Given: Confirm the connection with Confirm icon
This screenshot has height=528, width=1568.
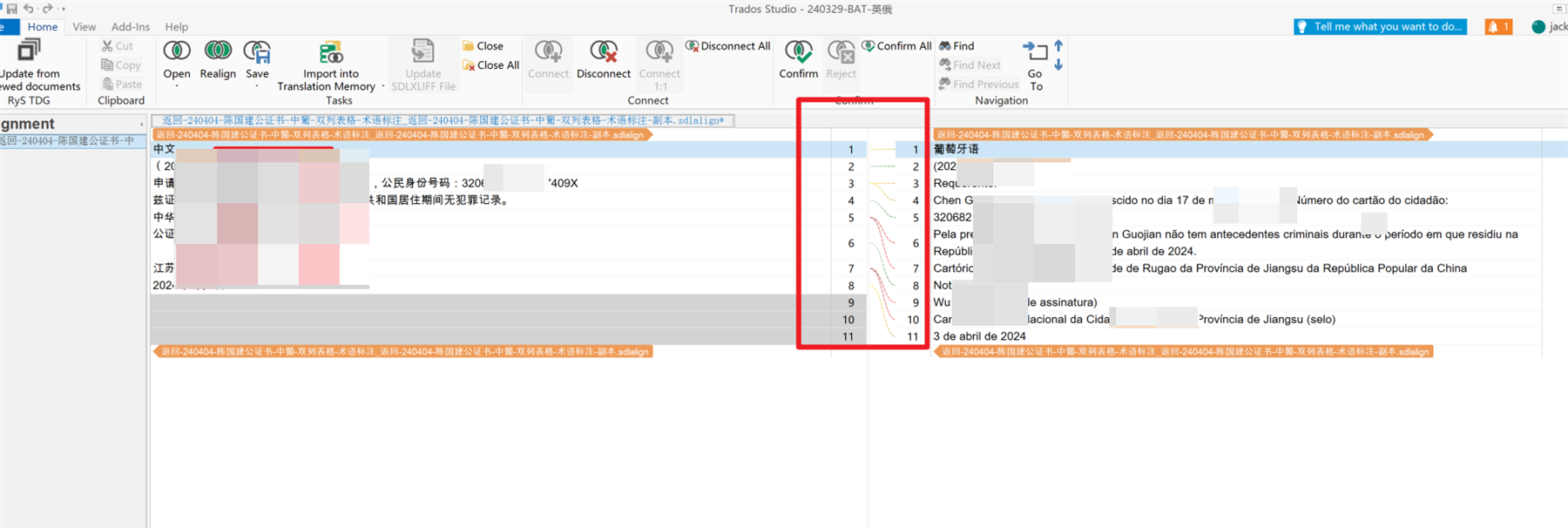Looking at the screenshot, I should (x=799, y=51).
